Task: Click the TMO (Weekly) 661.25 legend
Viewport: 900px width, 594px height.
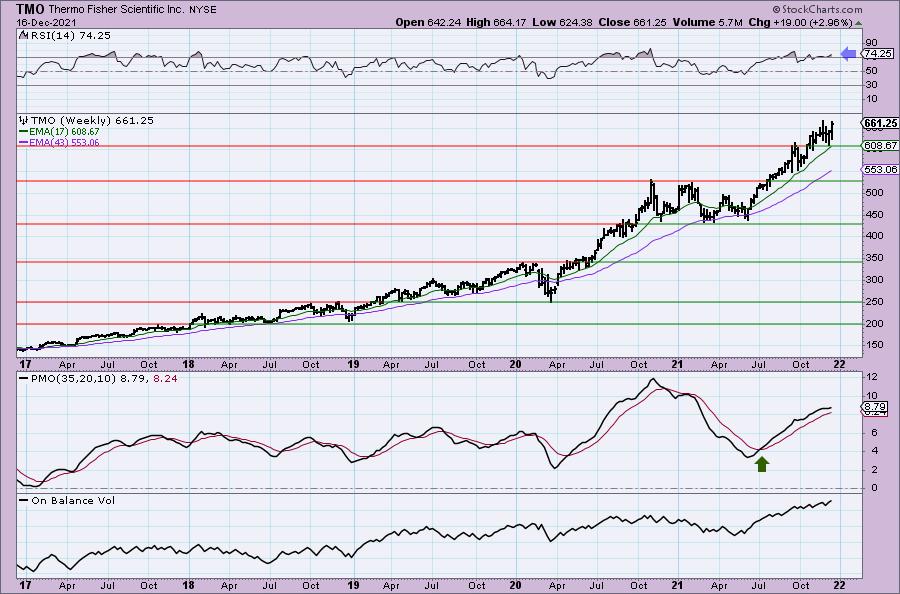Action: click(x=92, y=121)
